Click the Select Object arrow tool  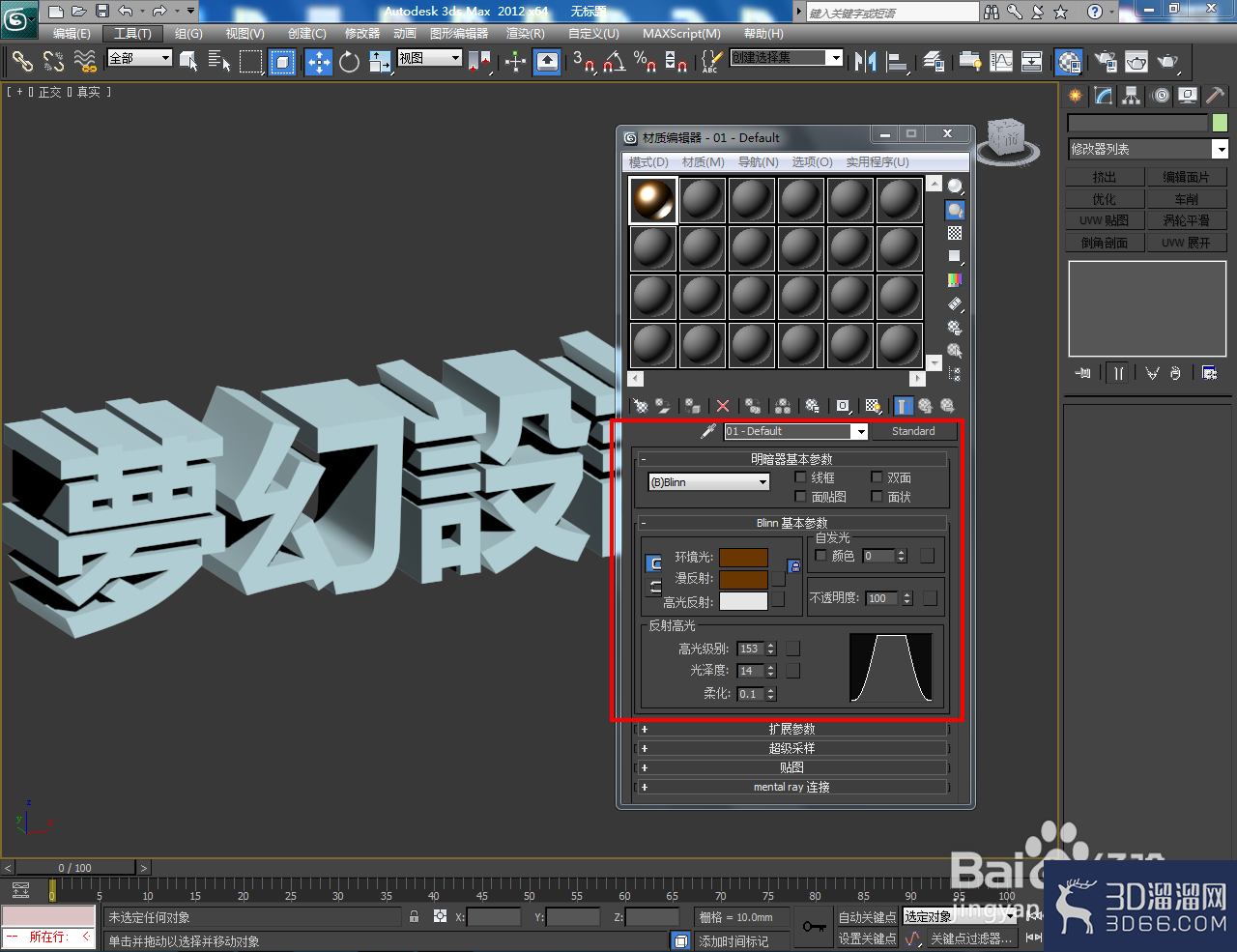click(188, 62)
